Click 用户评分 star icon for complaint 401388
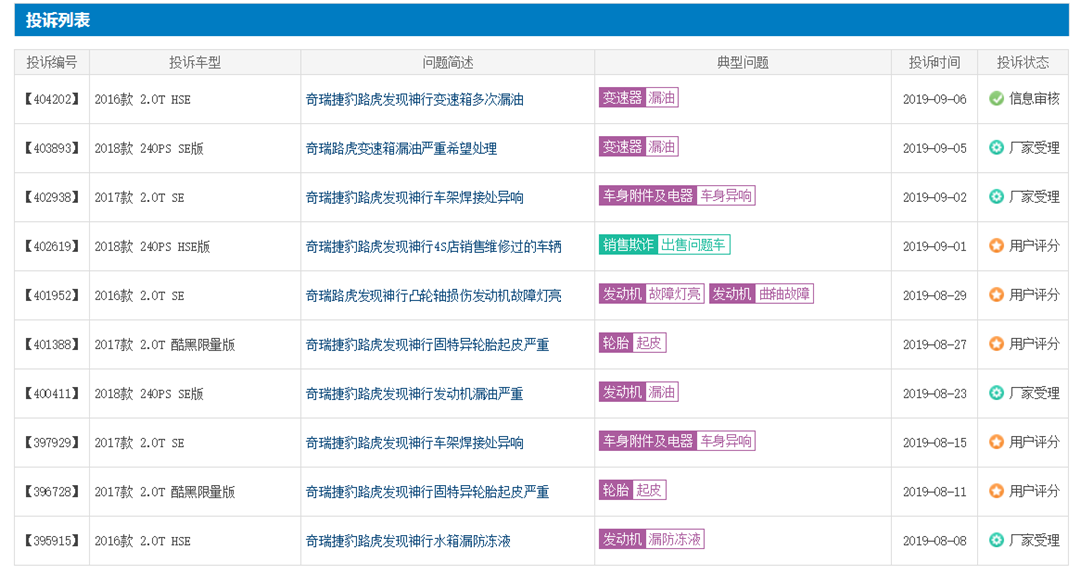This screenshot has width=1080, height=574. point(996,344)
